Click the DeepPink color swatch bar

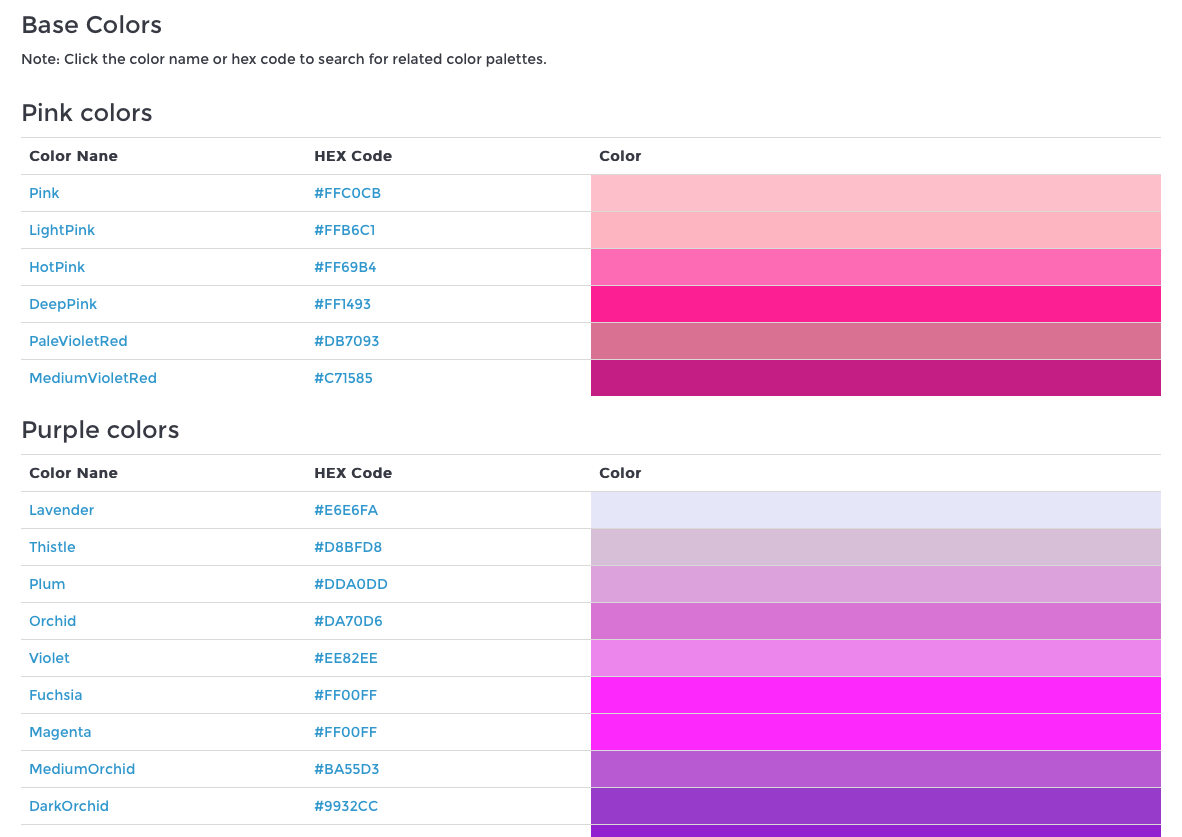point(875,304)
